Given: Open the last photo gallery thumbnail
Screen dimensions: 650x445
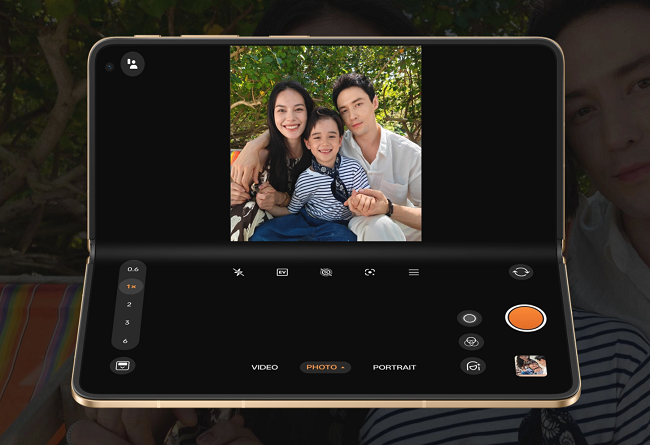Looking at the screenshot, I should point(530,366).
